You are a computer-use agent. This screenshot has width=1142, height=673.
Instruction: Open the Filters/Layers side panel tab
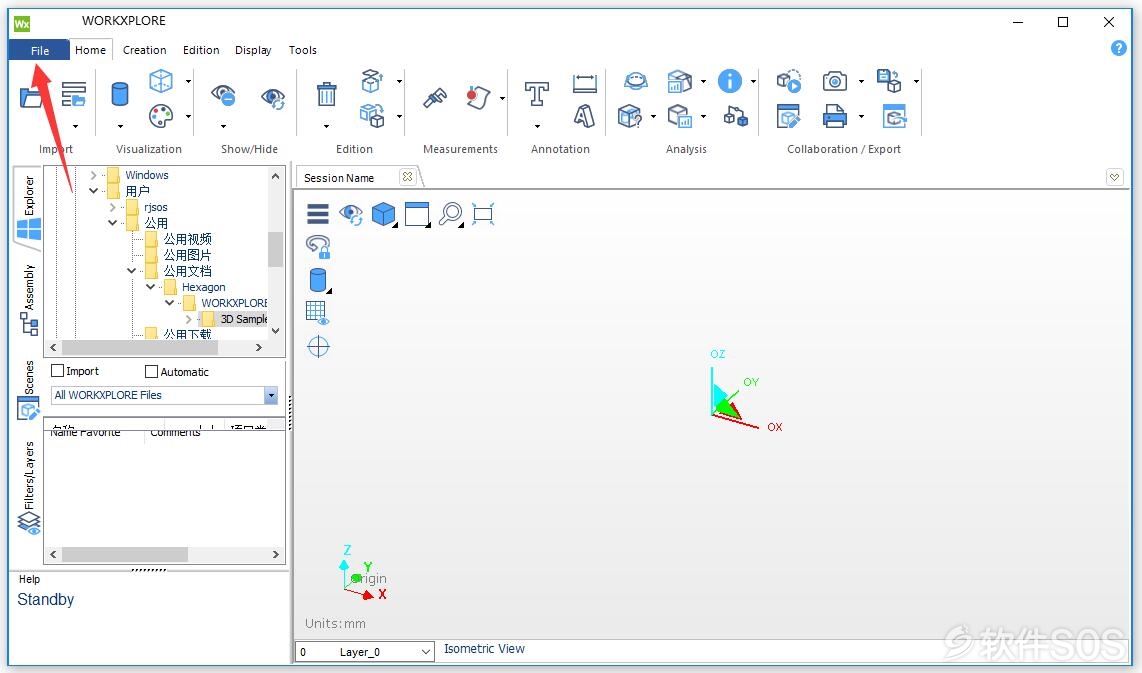pyautogui.click(x=28, y=488)
